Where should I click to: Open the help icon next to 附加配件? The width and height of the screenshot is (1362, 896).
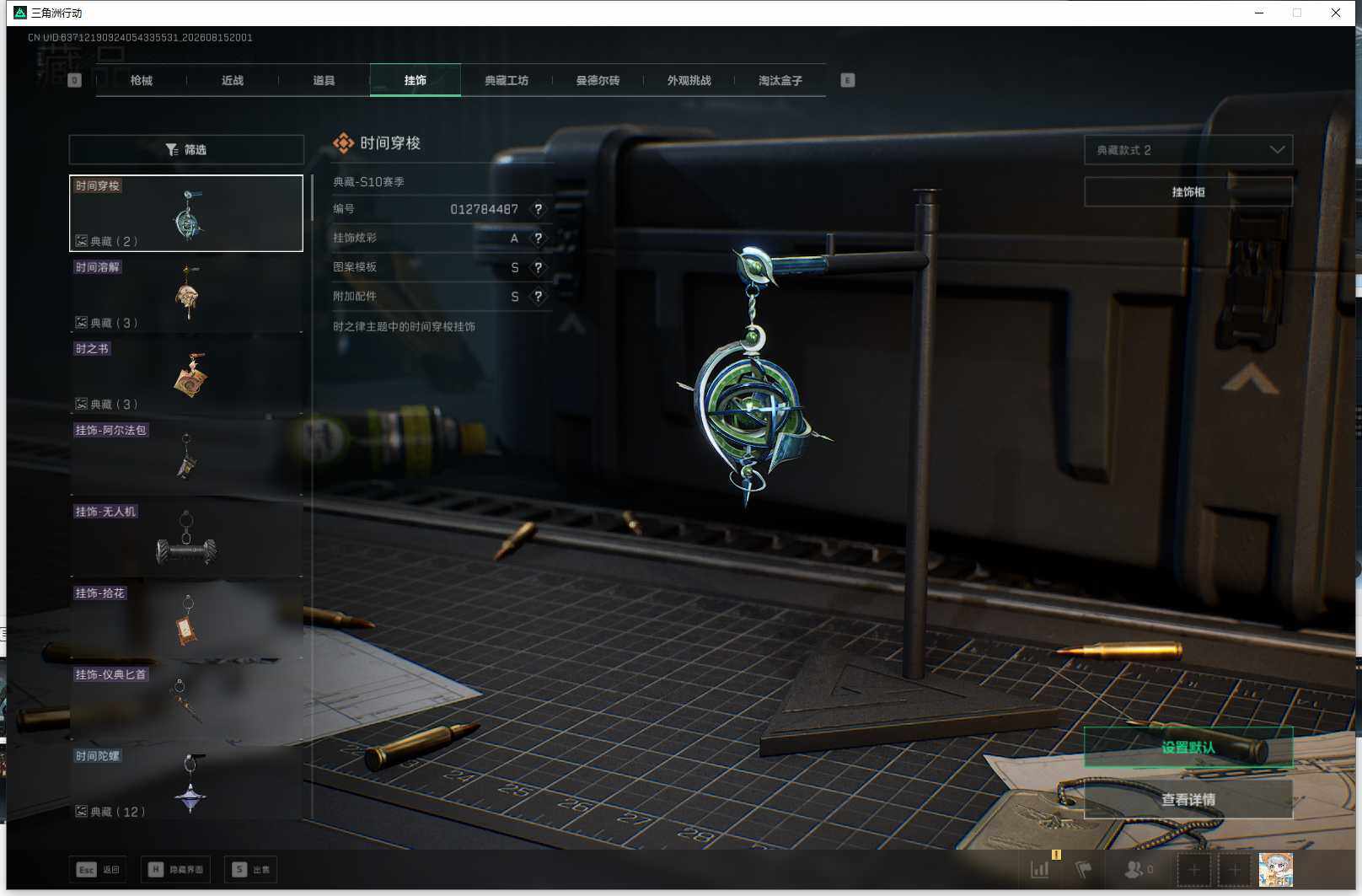pos(538,297)
